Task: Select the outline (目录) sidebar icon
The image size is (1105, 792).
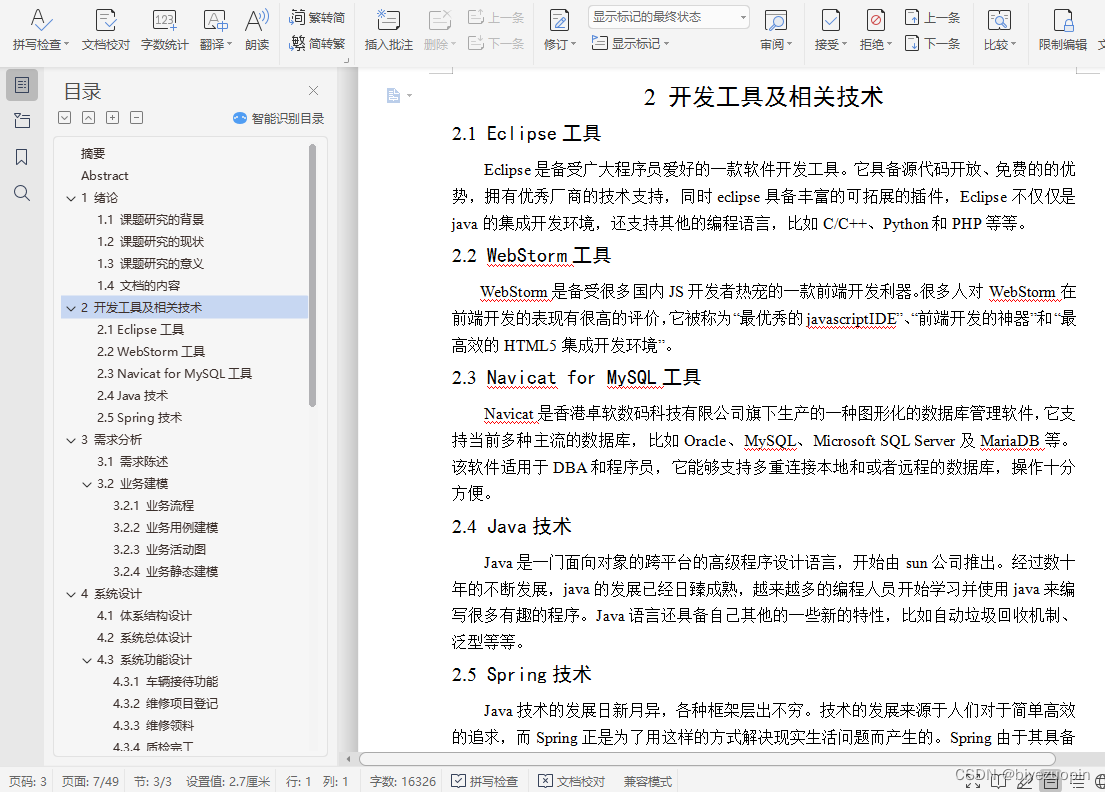Action: click(22, 85)
